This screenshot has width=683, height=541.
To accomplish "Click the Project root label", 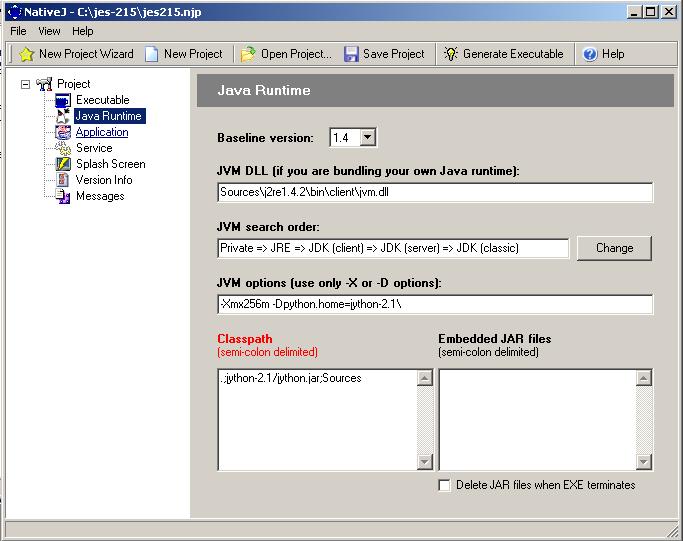I will [74, 84].
